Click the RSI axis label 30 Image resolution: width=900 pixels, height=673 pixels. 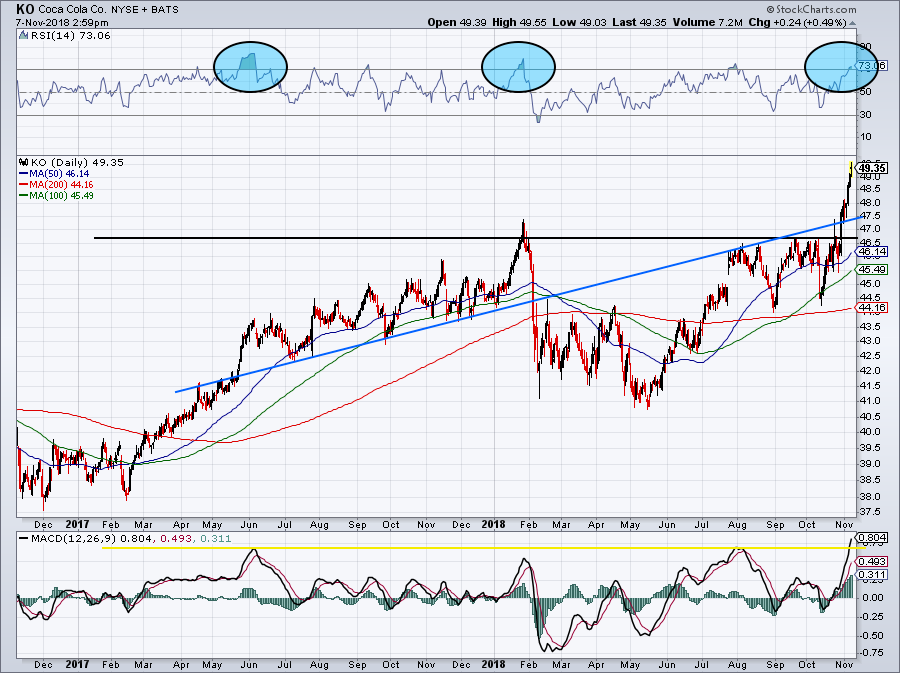[866, 115]
